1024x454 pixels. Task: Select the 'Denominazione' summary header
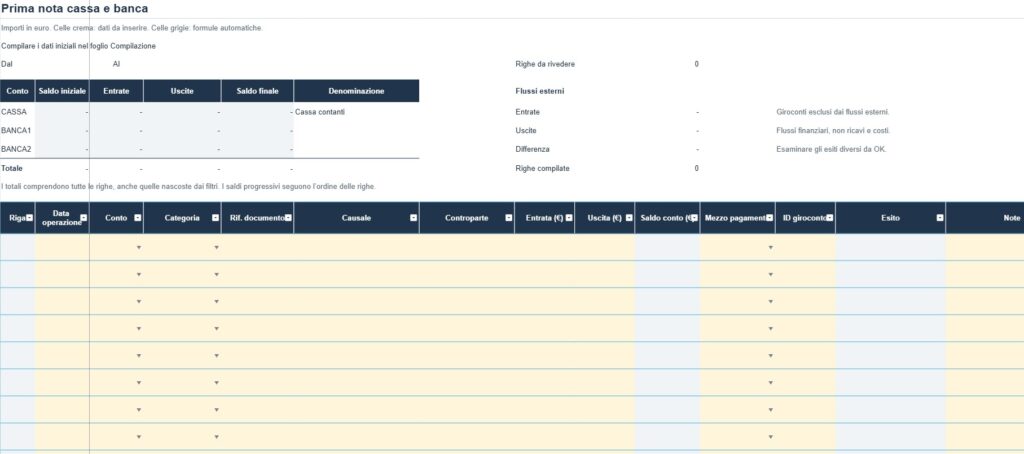[357, 91]
